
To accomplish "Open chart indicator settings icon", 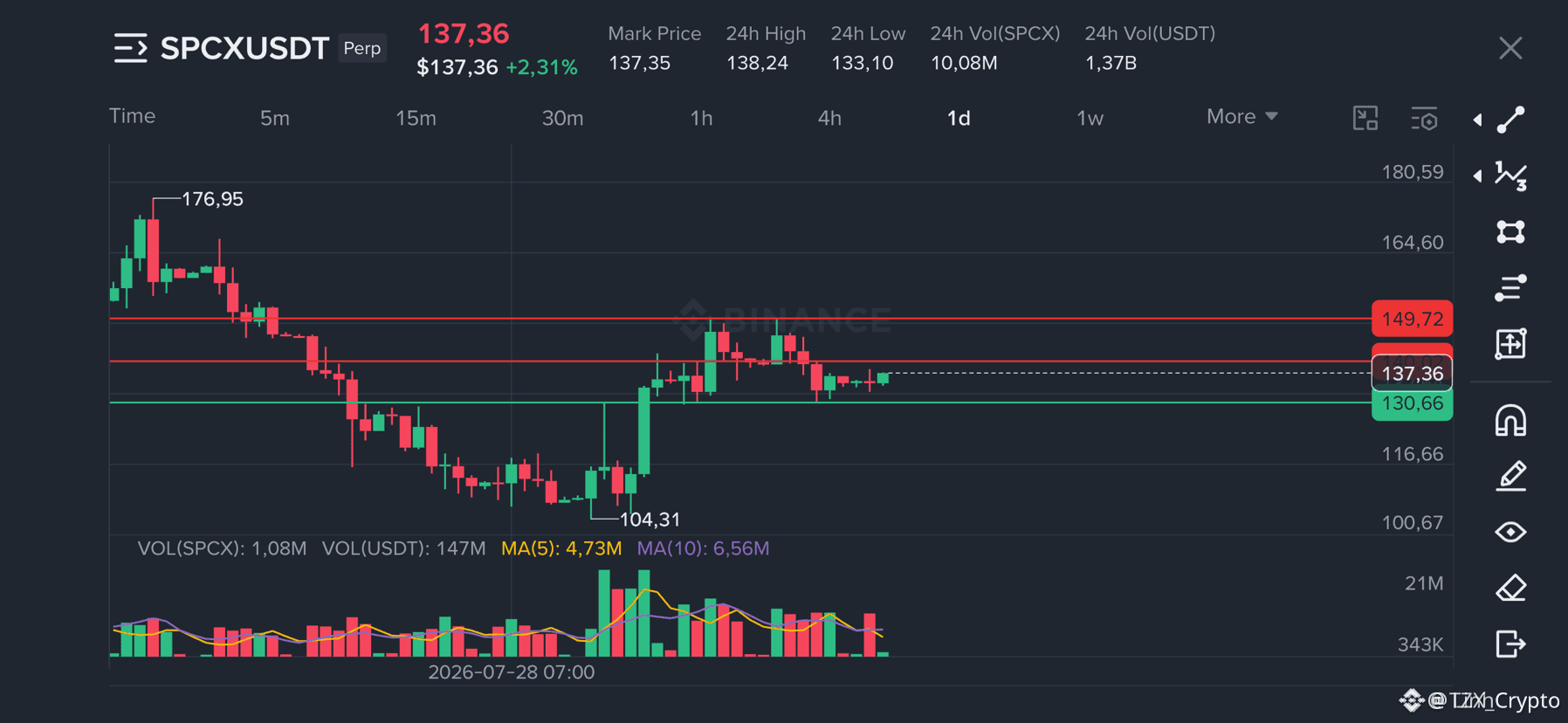I will (1425, 118).
